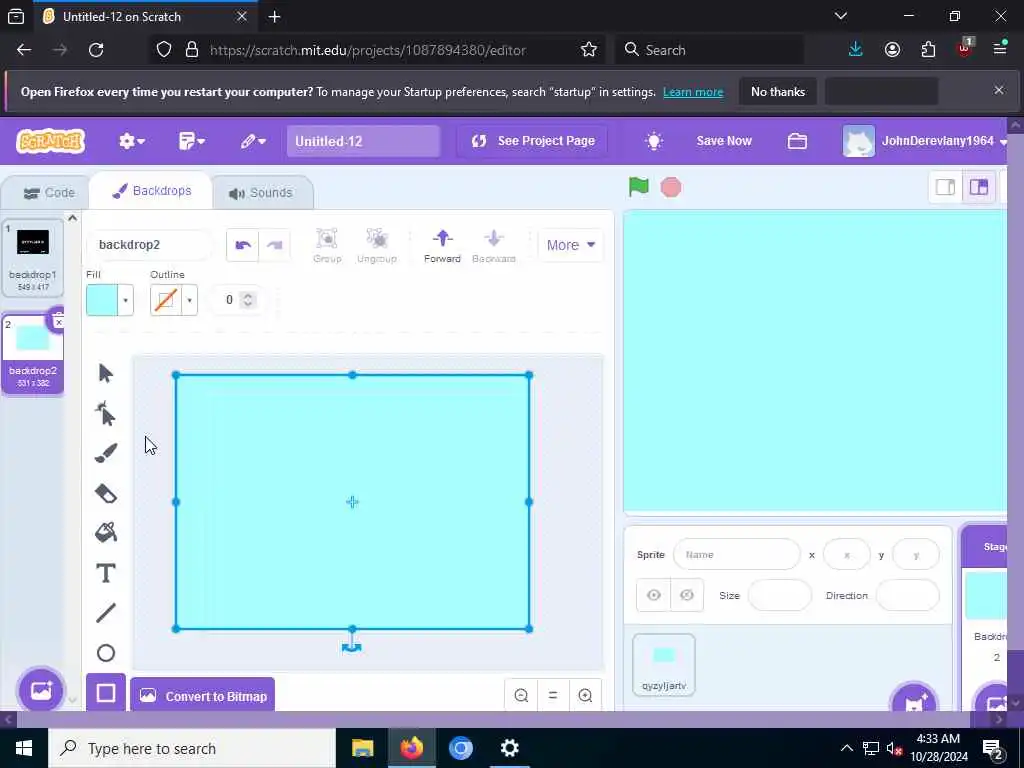
Task: Open JohnDerevlany1964 account menu
Action: [x=925, y=141]
